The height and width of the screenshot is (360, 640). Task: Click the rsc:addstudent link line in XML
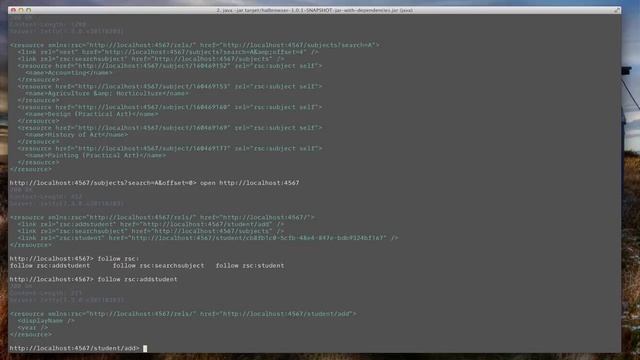pos(151,224)
